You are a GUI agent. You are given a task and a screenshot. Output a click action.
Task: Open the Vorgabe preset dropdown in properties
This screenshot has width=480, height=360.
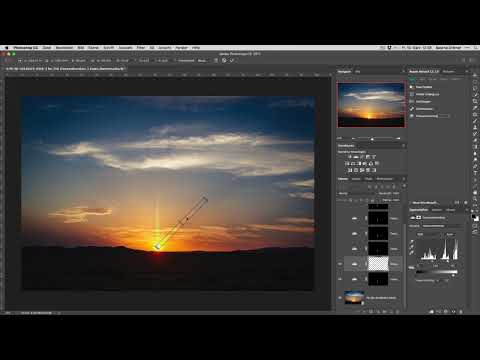click(x=442, y=226)
